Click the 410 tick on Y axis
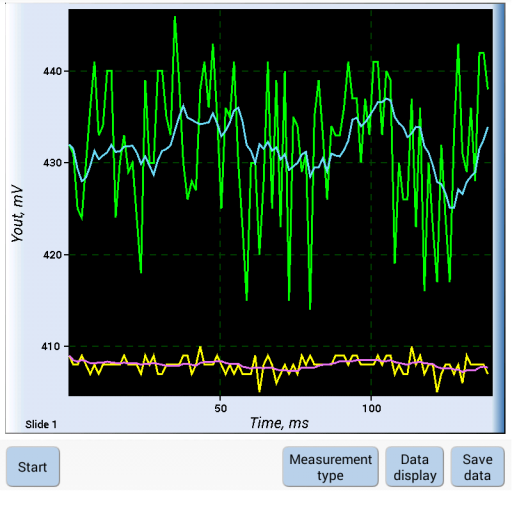The width and height of the screenshot is (512, 512). [51, 346]
